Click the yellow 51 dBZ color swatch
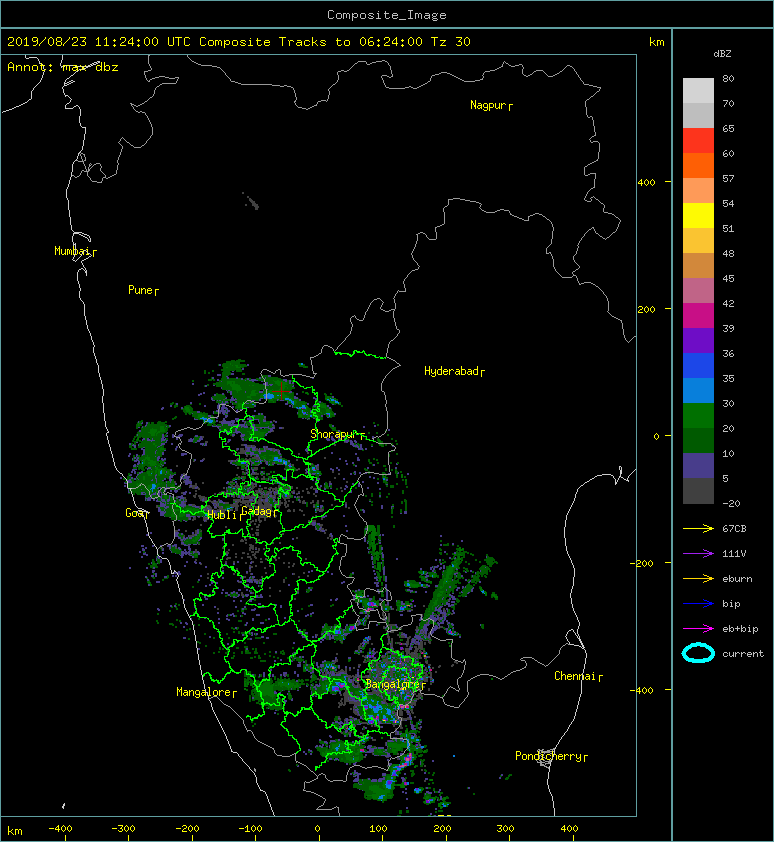 [698, 215]
